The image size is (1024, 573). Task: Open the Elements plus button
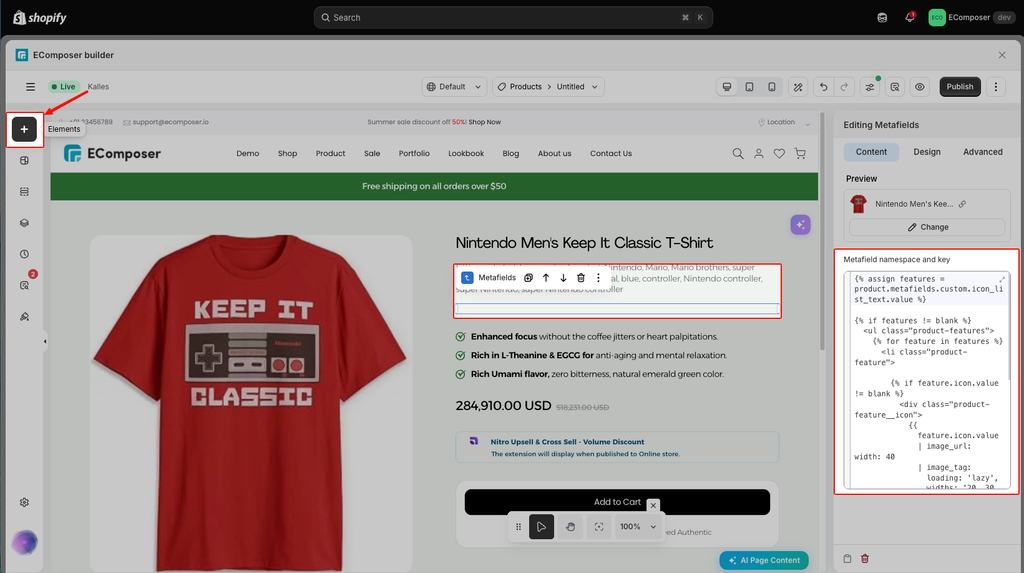pyautogui.click(x=24, y=129)
